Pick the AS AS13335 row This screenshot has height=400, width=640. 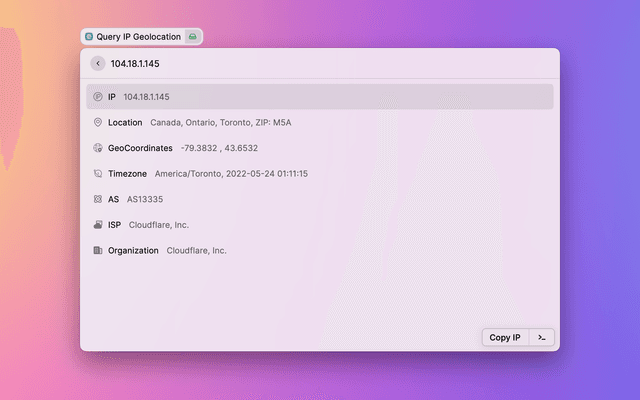point(320,199)
